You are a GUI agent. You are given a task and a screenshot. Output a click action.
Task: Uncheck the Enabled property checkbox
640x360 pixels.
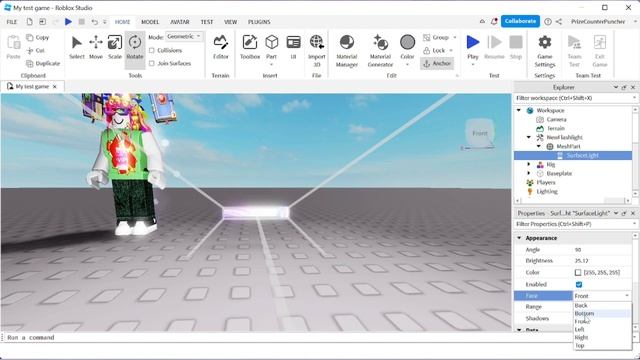point(579,284)
